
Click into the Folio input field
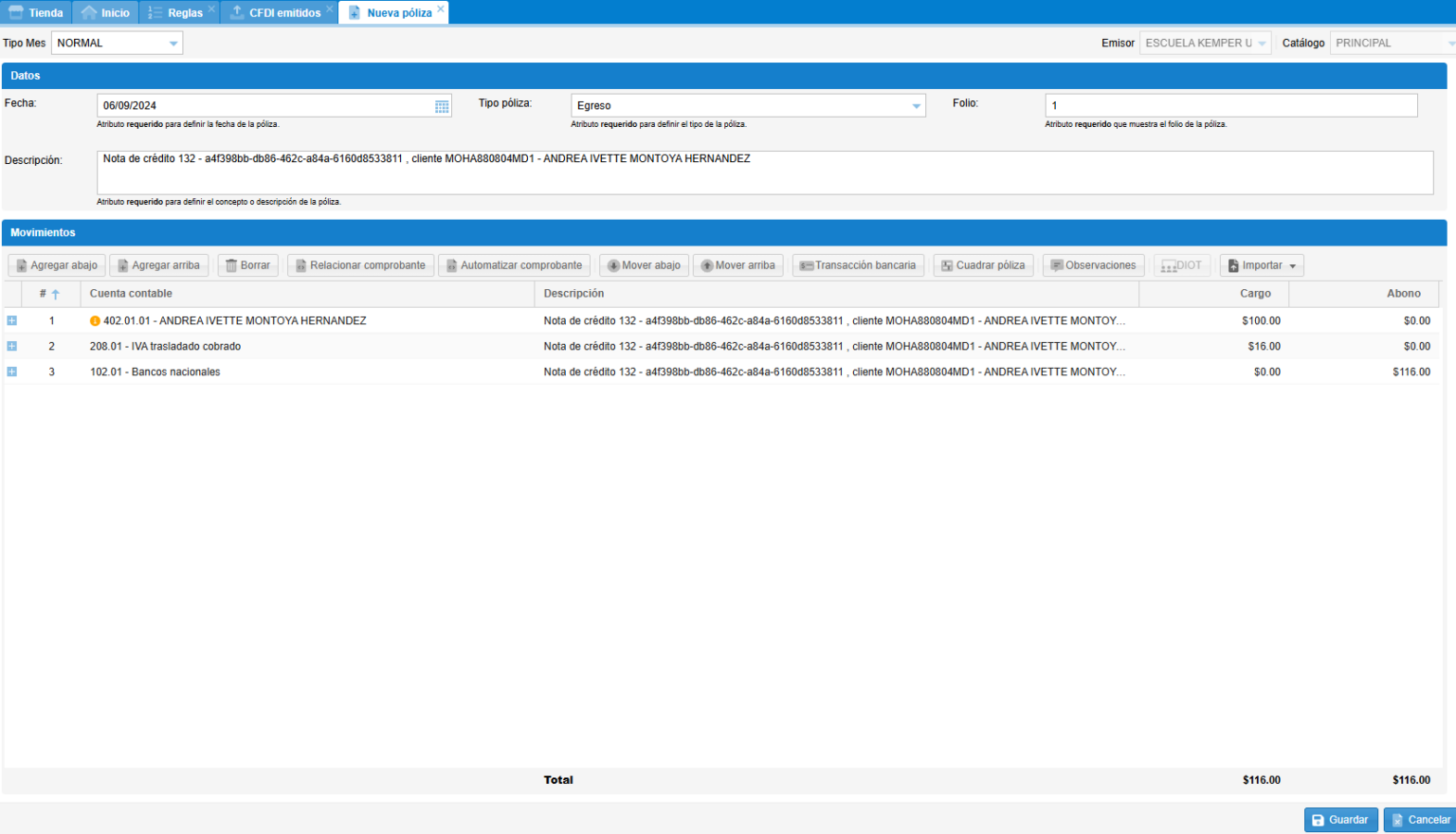(x=1230, y=105)
